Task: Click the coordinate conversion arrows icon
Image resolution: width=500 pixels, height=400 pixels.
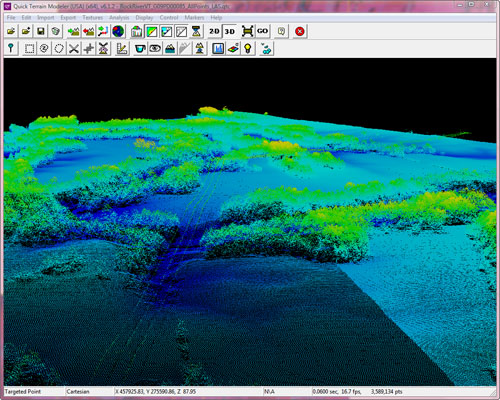Action: (103, 32)
